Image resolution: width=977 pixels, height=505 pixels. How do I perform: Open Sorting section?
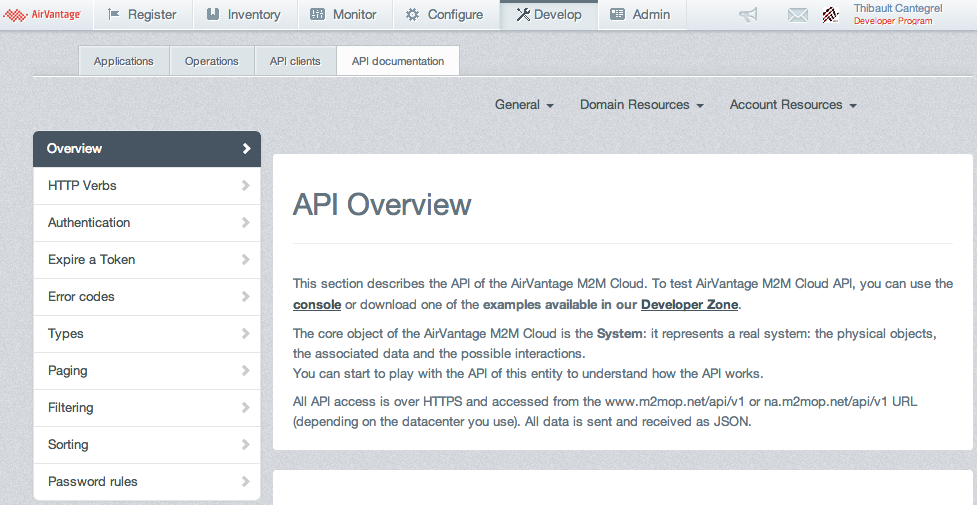click(147, 445)
